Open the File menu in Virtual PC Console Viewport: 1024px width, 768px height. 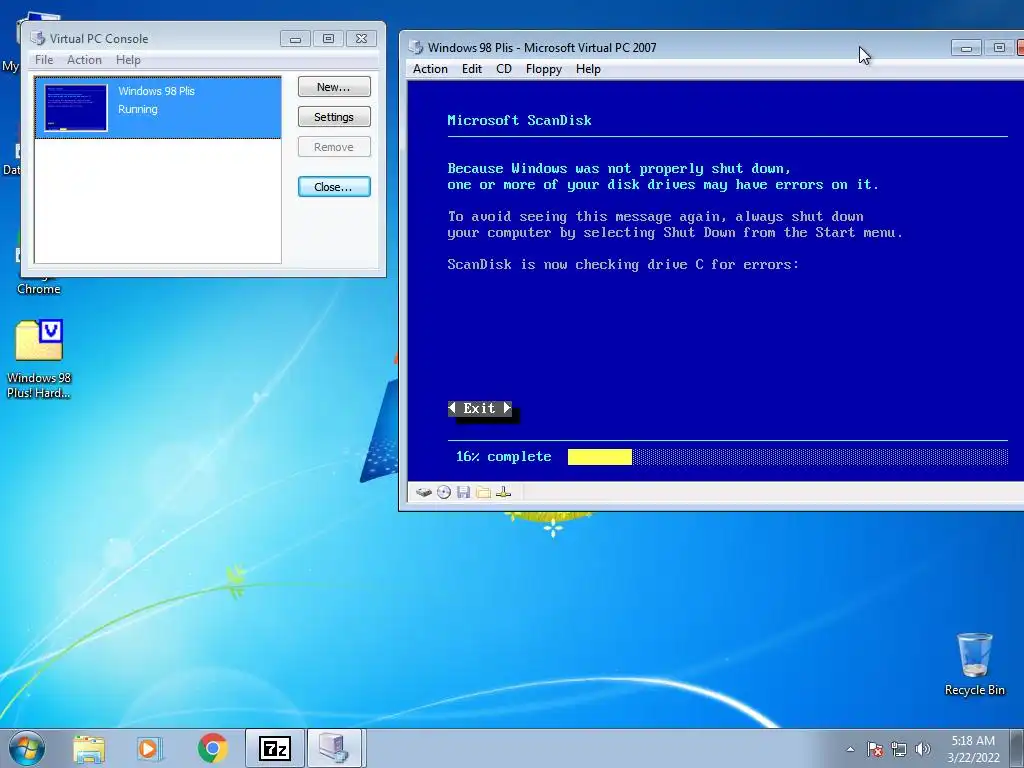click(44, 59)
